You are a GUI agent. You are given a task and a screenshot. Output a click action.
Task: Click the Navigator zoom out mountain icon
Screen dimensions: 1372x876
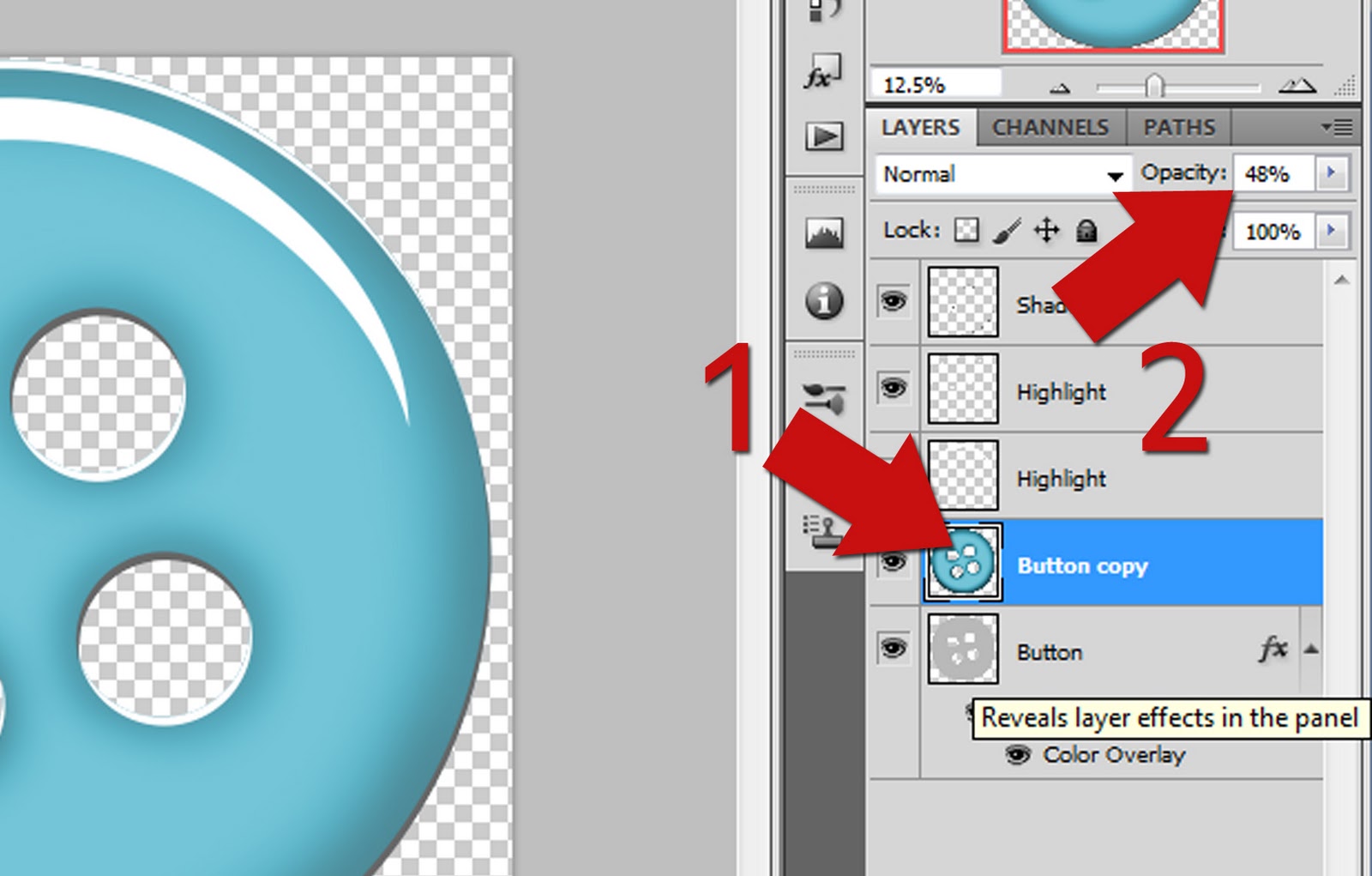(x=1060, y=88)
